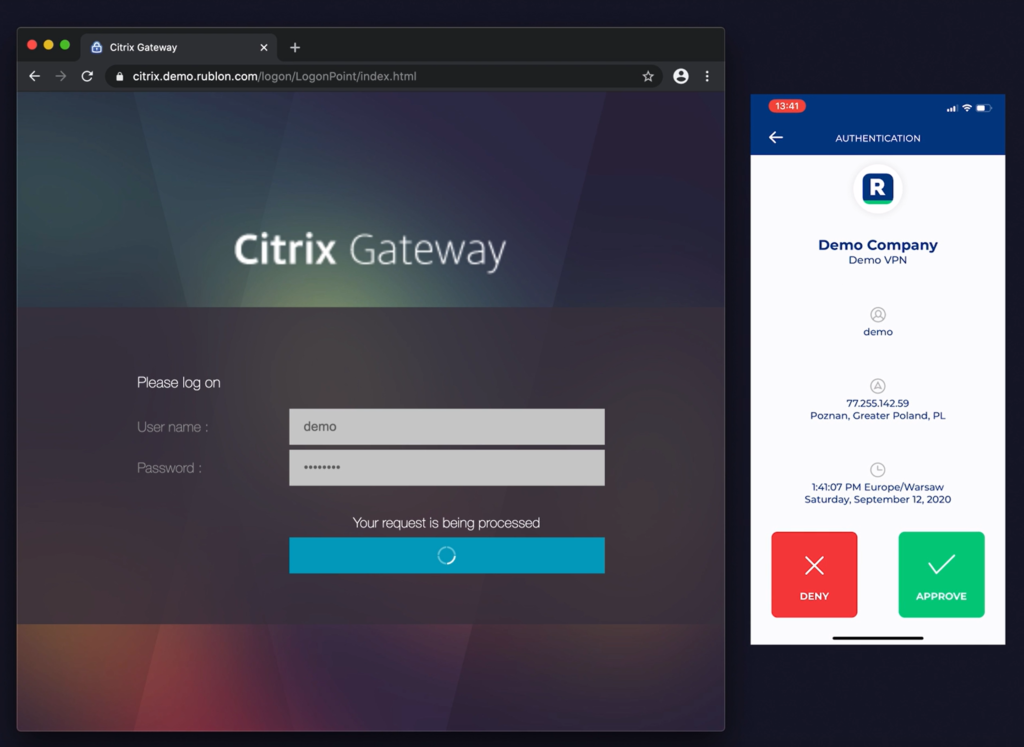Close the Citrix Gateway tab

(x=264, y=47)
